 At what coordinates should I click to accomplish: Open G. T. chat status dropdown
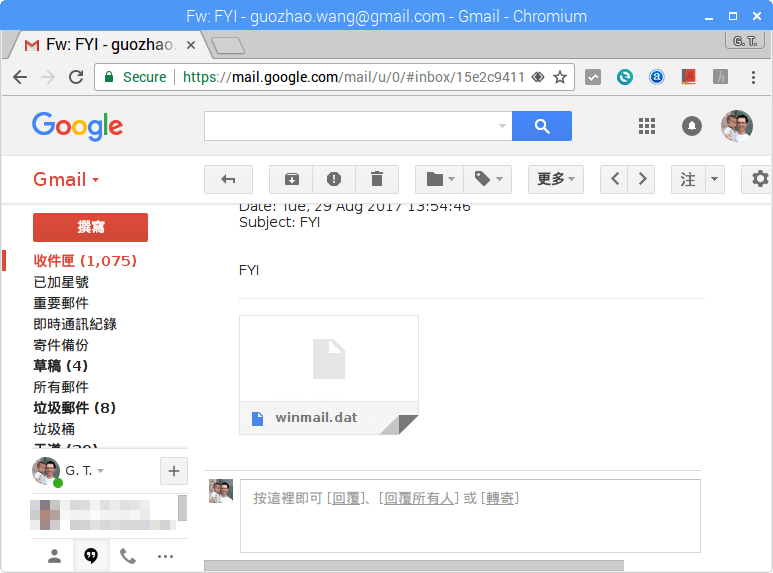[85, 471]
